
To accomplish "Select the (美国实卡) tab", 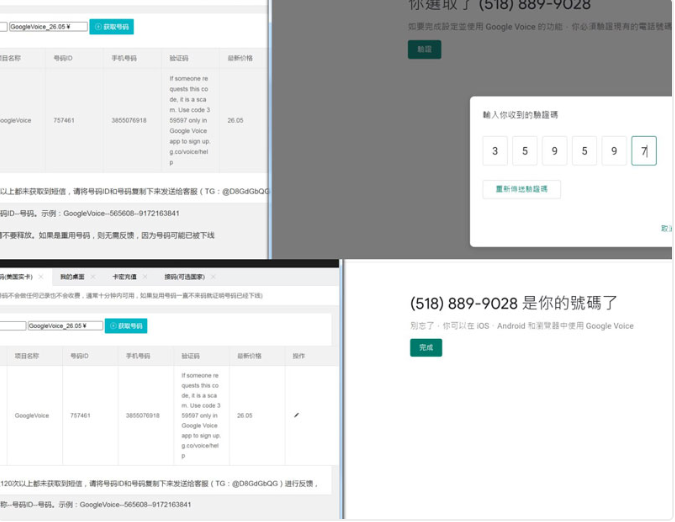I will coord(16,277).
